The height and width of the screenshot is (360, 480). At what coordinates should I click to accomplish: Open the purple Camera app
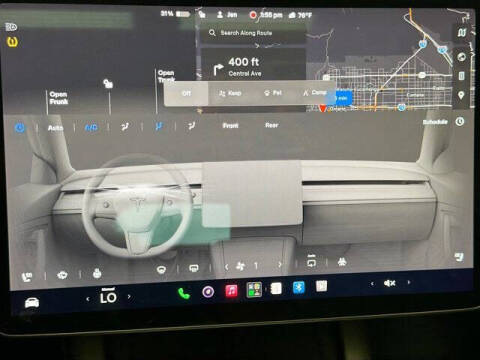coord(208,292)
